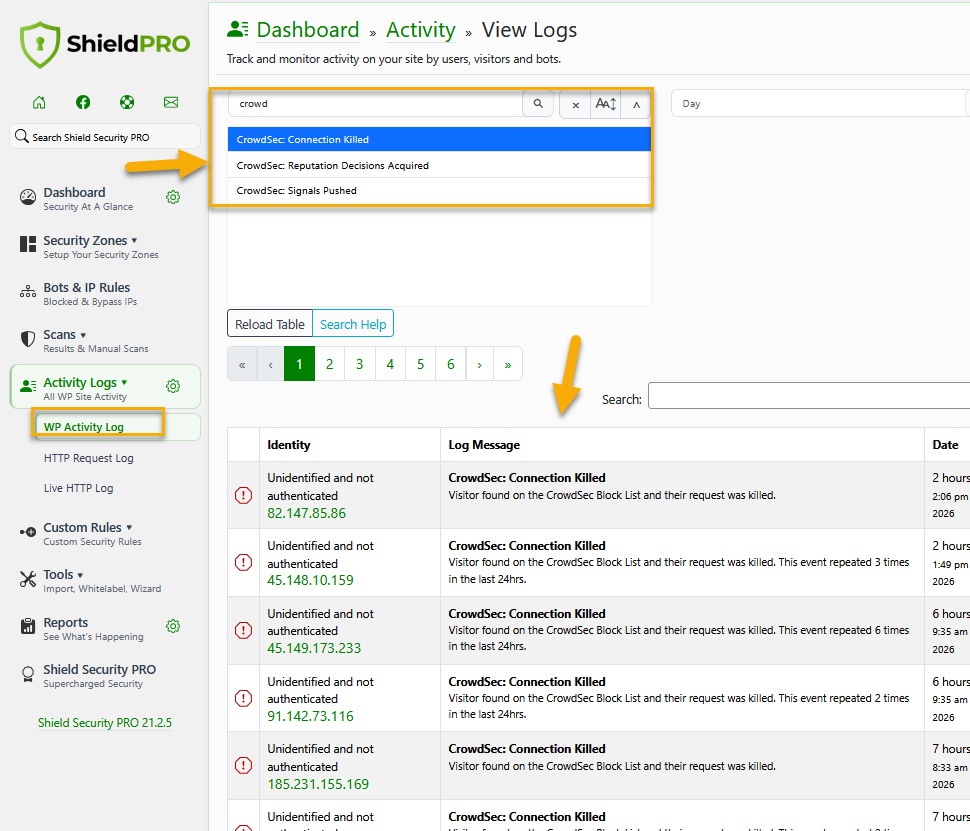The height and width of the screenshot is (831, 970).
Task: Open the Day filter dropdown
Action: 820,103
